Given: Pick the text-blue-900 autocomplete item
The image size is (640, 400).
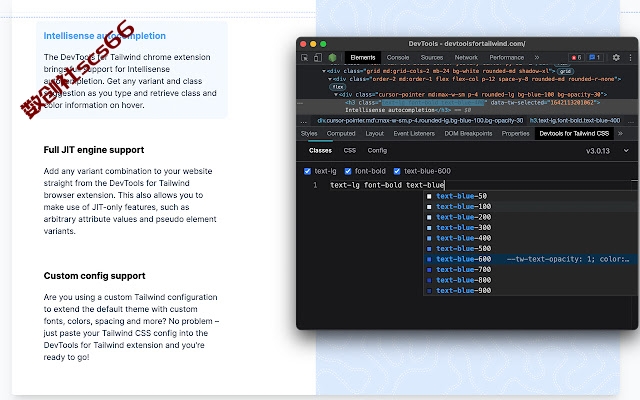Looking at the screenshot, I should tap(530, 291).
